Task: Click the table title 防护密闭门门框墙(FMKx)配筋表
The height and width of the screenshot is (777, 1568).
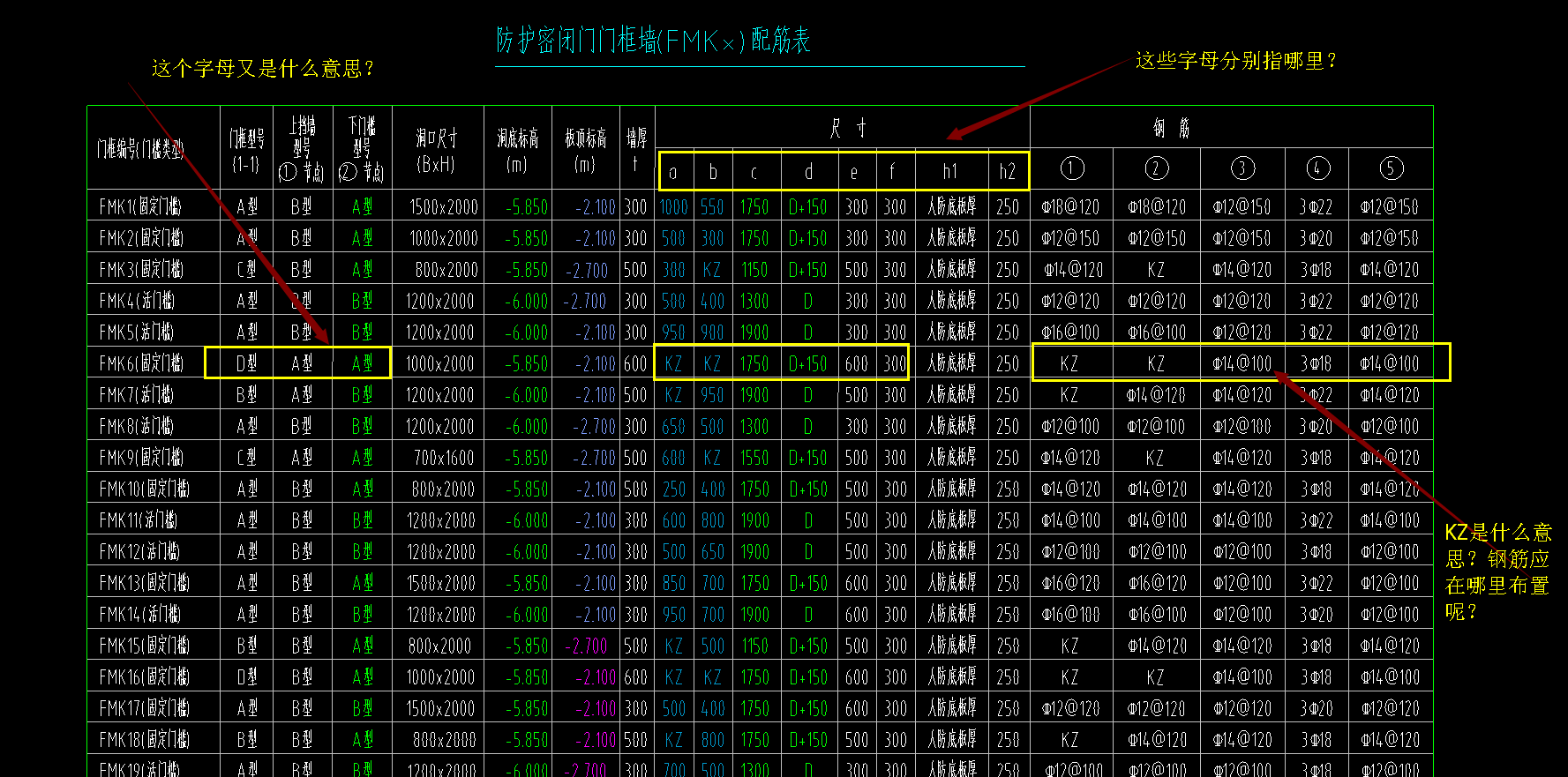Action: pos(653,41)
